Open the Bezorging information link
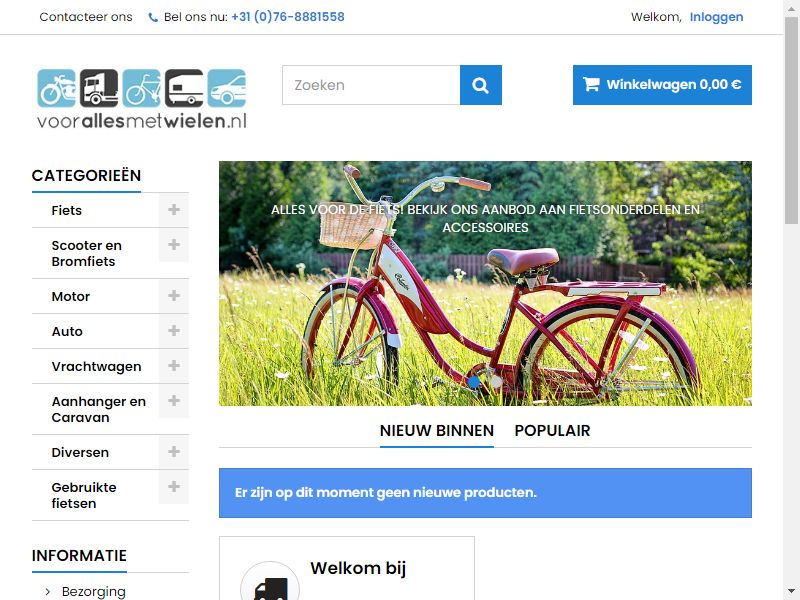The height and width of the screenshot is (600, 800). (x=93, y=591)
